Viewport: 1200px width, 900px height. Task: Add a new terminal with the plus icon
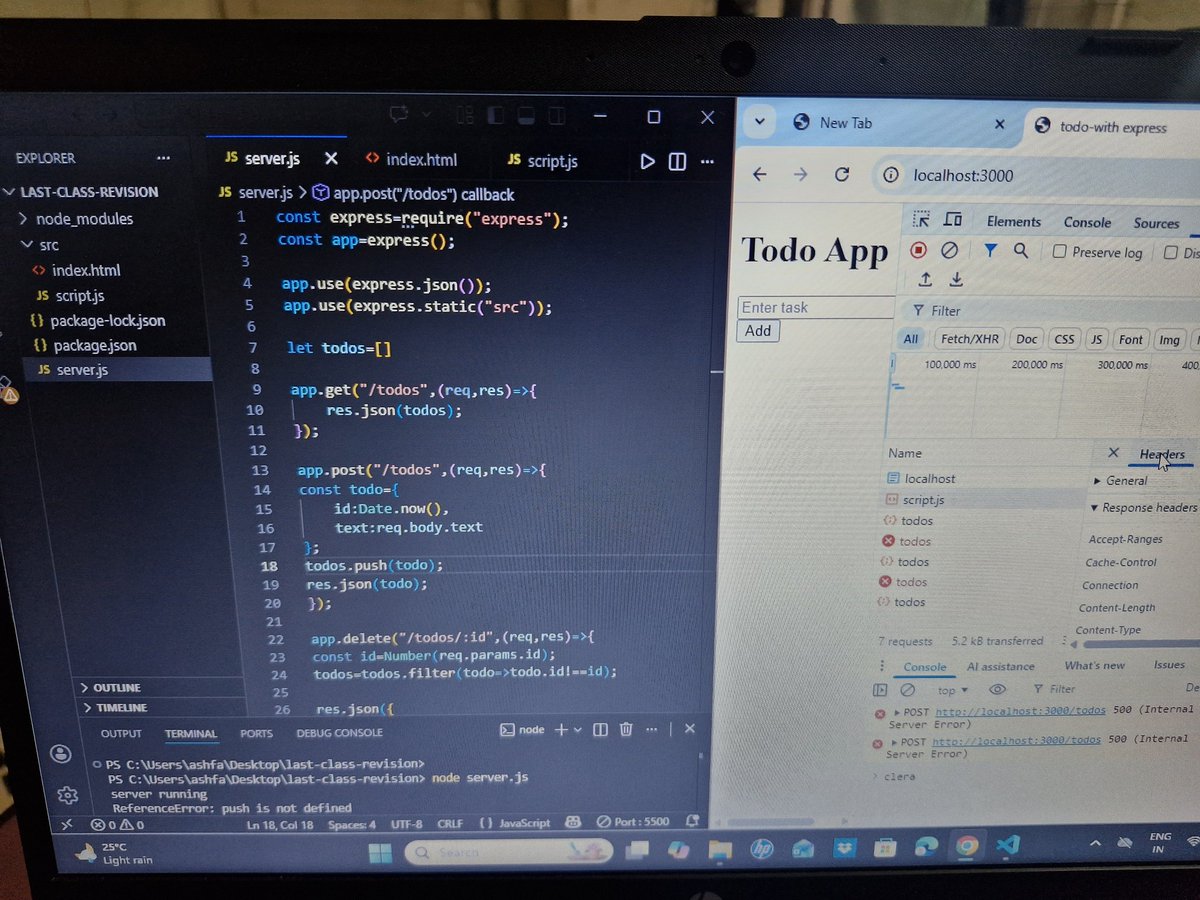point(561,730)
